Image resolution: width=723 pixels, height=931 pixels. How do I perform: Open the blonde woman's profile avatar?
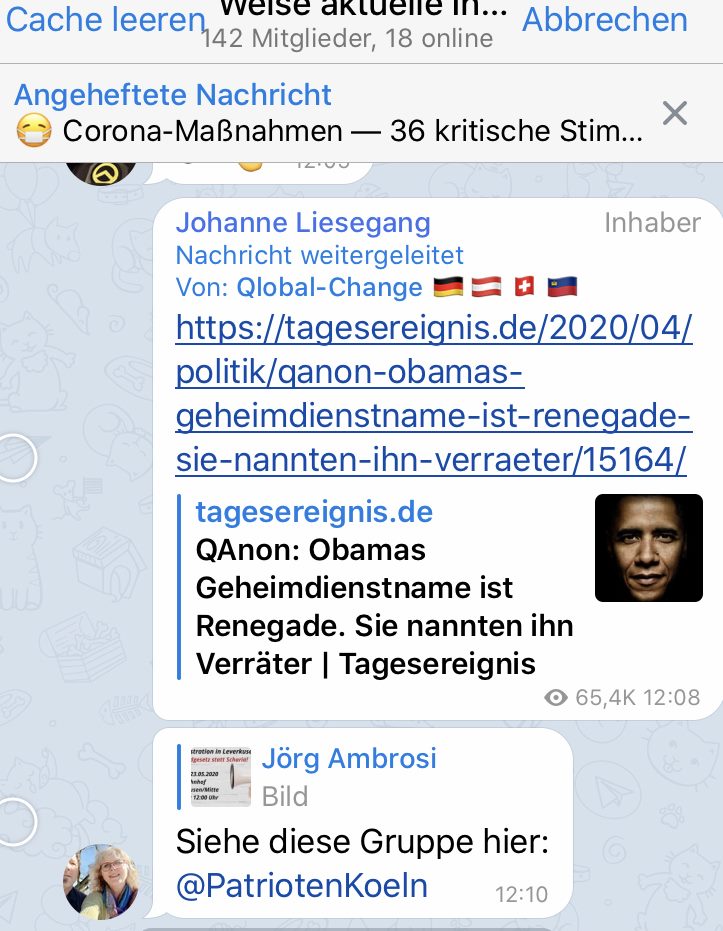[x=102, y=882]
